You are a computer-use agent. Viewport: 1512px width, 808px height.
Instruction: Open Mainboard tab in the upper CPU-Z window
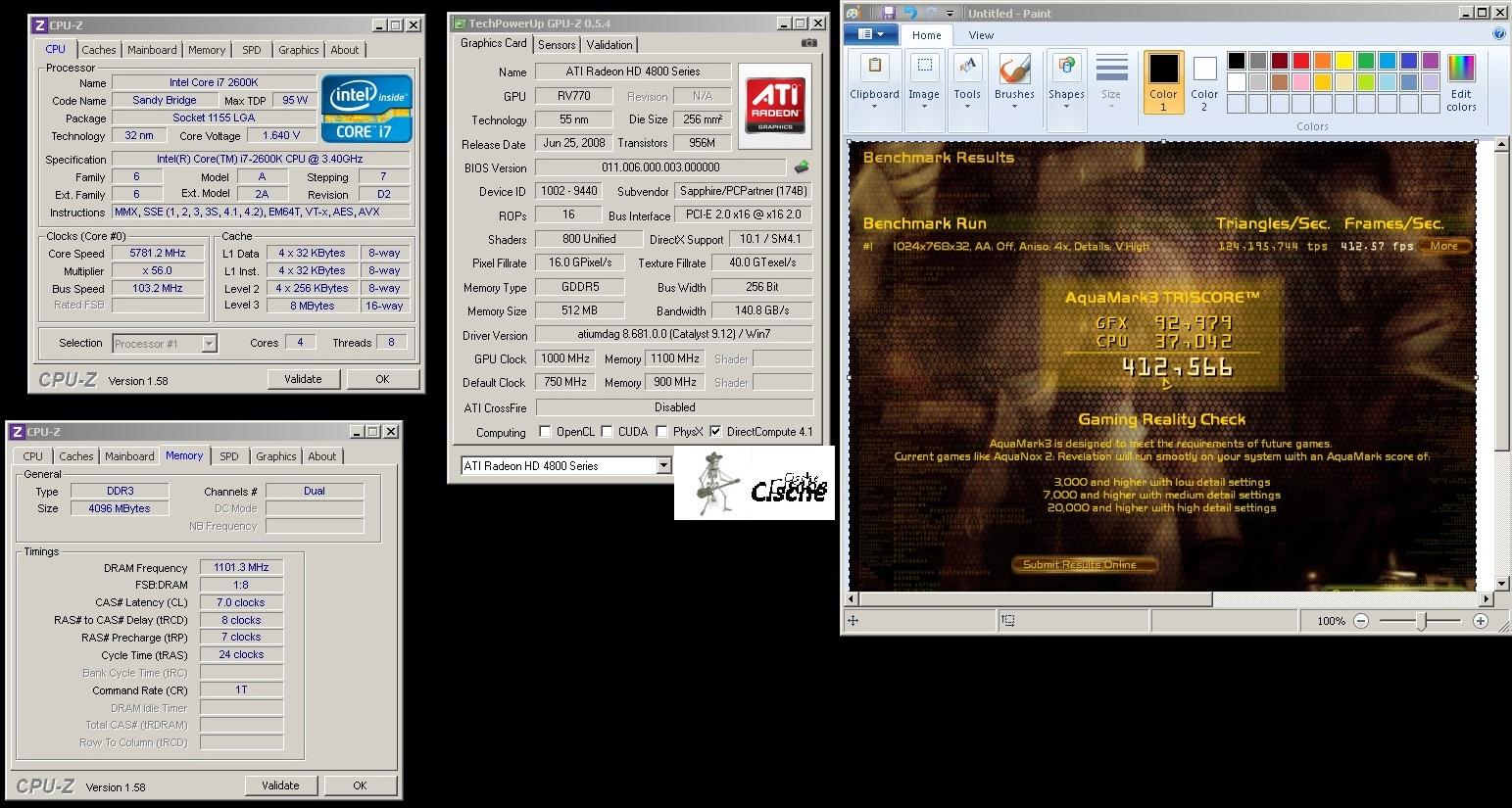point(153,50)
